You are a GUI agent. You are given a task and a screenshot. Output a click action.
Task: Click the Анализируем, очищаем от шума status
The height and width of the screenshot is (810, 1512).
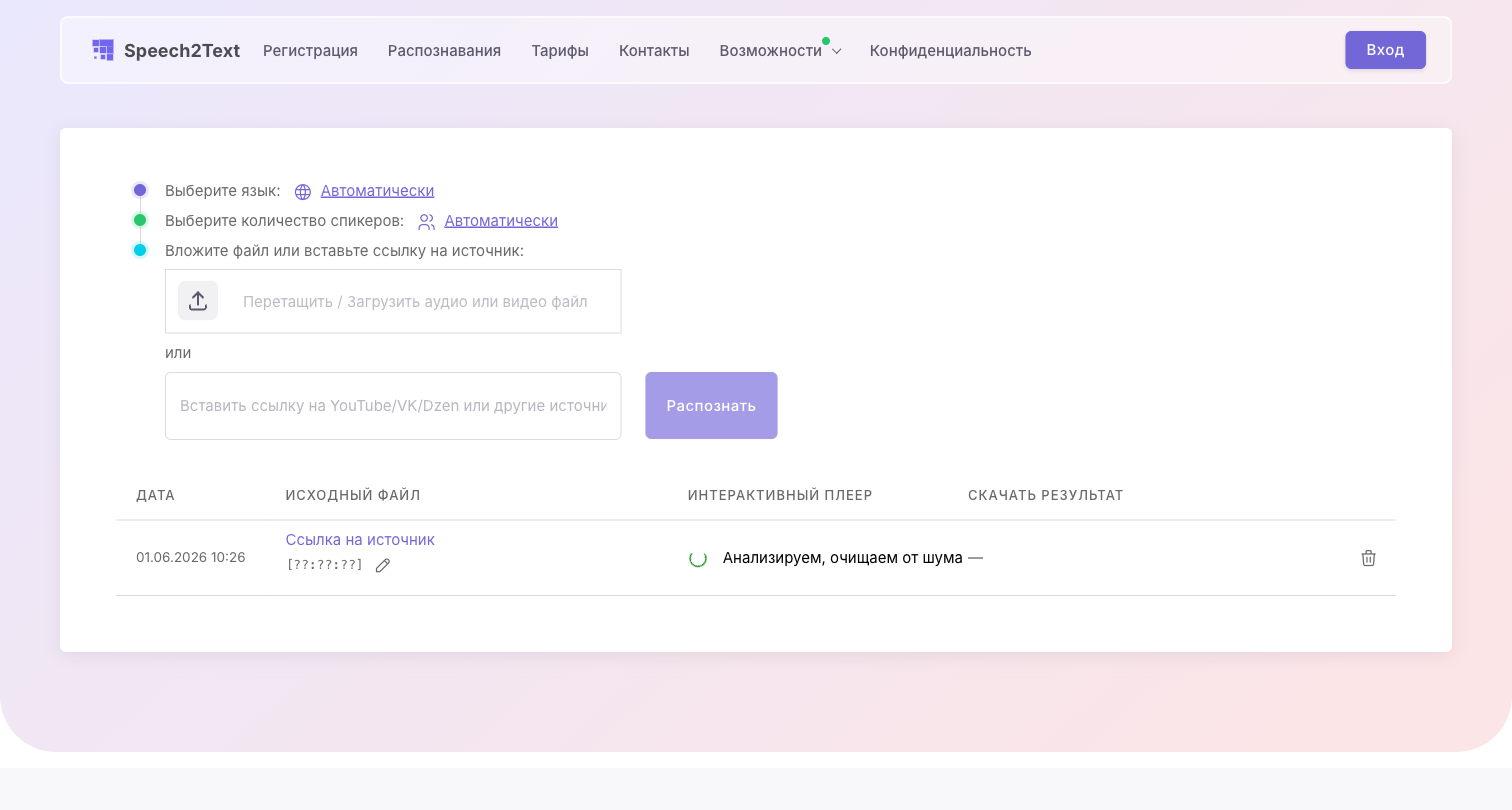(843, 558)
